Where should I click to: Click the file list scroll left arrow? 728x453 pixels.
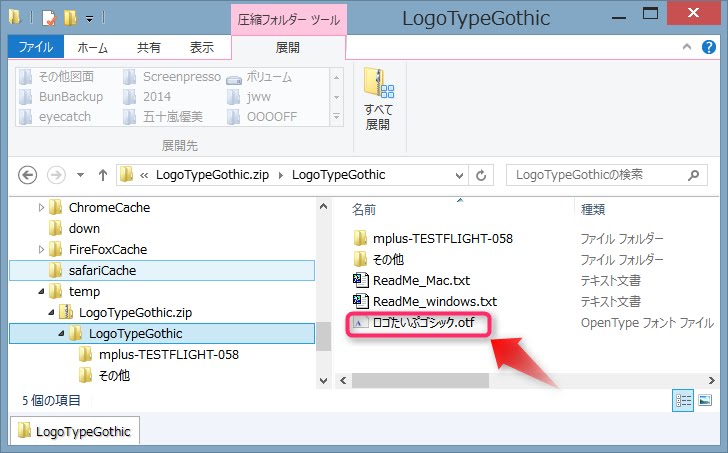pyautogui.click(x=343, y=381)
